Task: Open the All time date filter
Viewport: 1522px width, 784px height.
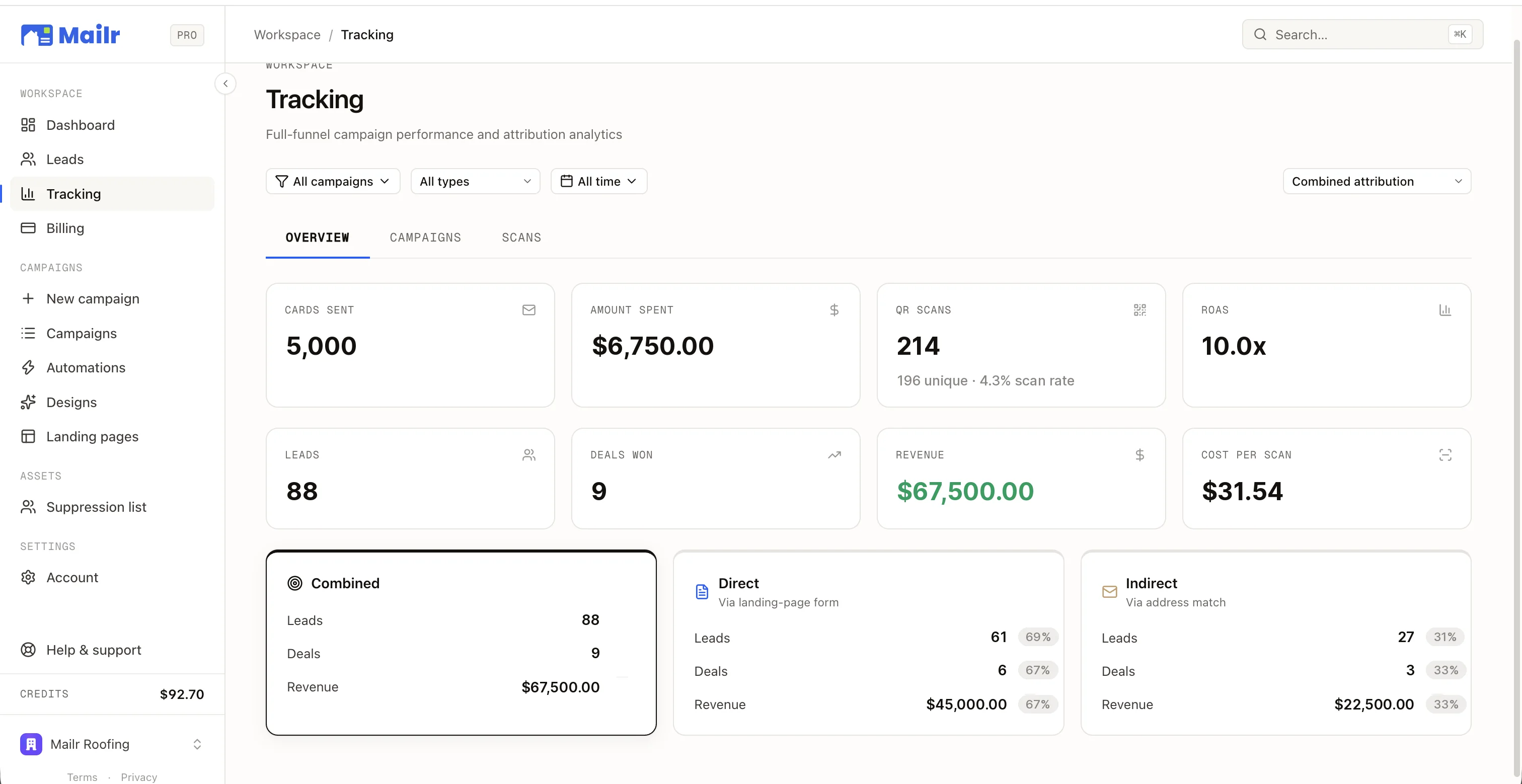Action: (599, 181)
